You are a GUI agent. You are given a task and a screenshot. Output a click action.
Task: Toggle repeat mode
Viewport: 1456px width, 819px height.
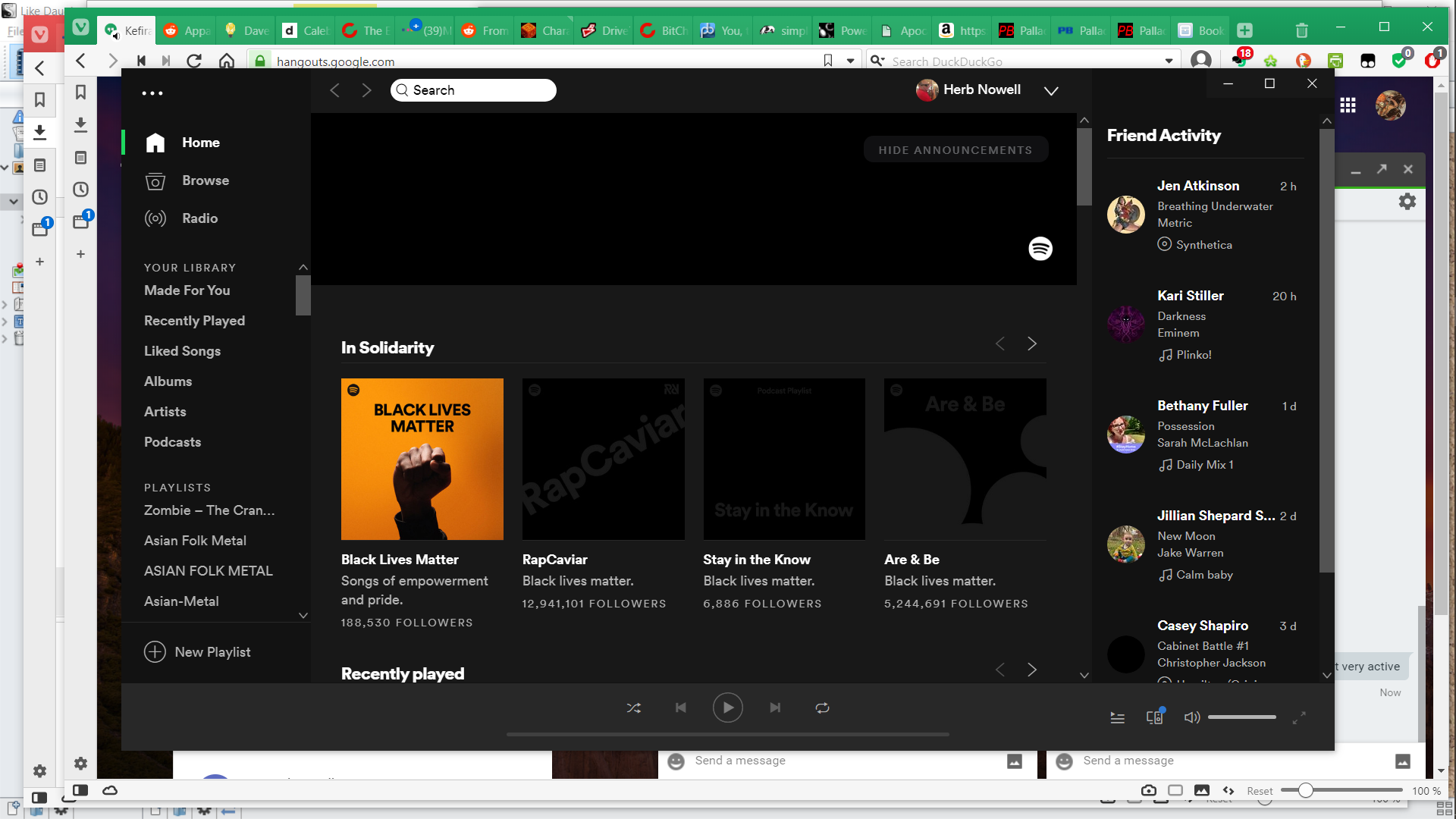click(822, 708)
